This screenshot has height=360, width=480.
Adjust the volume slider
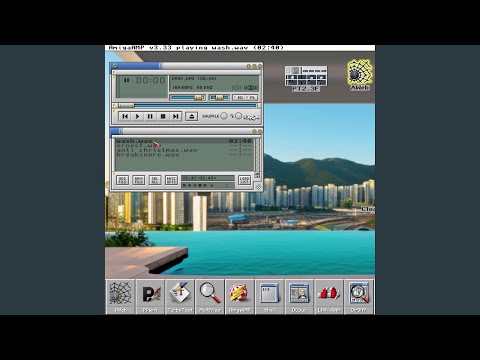coord(187,97)
